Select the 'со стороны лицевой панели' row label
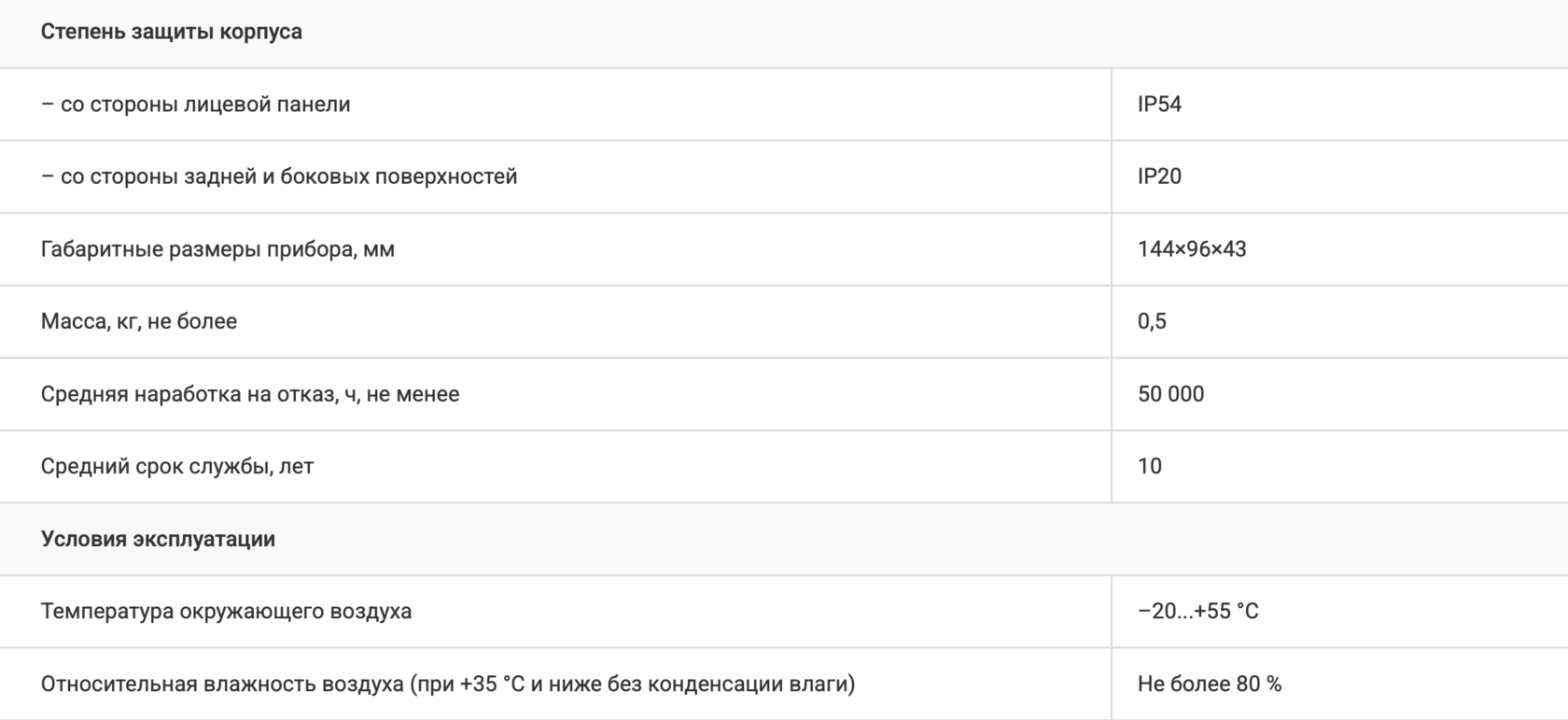The image size is (1568, 720). click(x=196, y=105)
